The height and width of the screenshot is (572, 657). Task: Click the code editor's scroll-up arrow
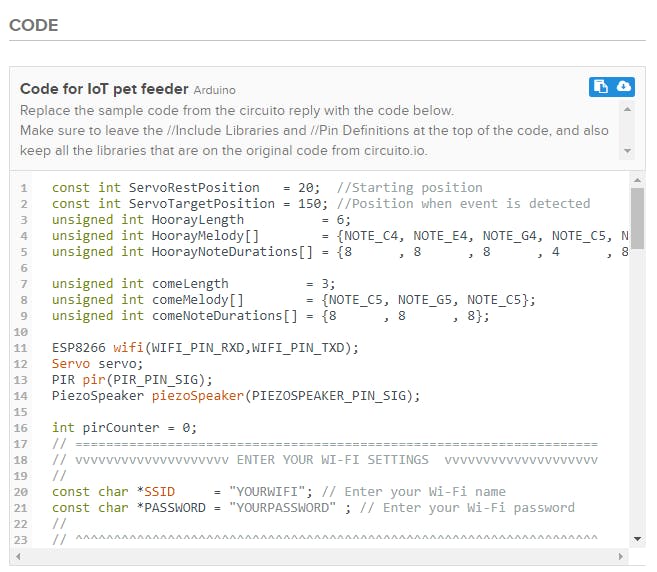[x=637, y=180]
